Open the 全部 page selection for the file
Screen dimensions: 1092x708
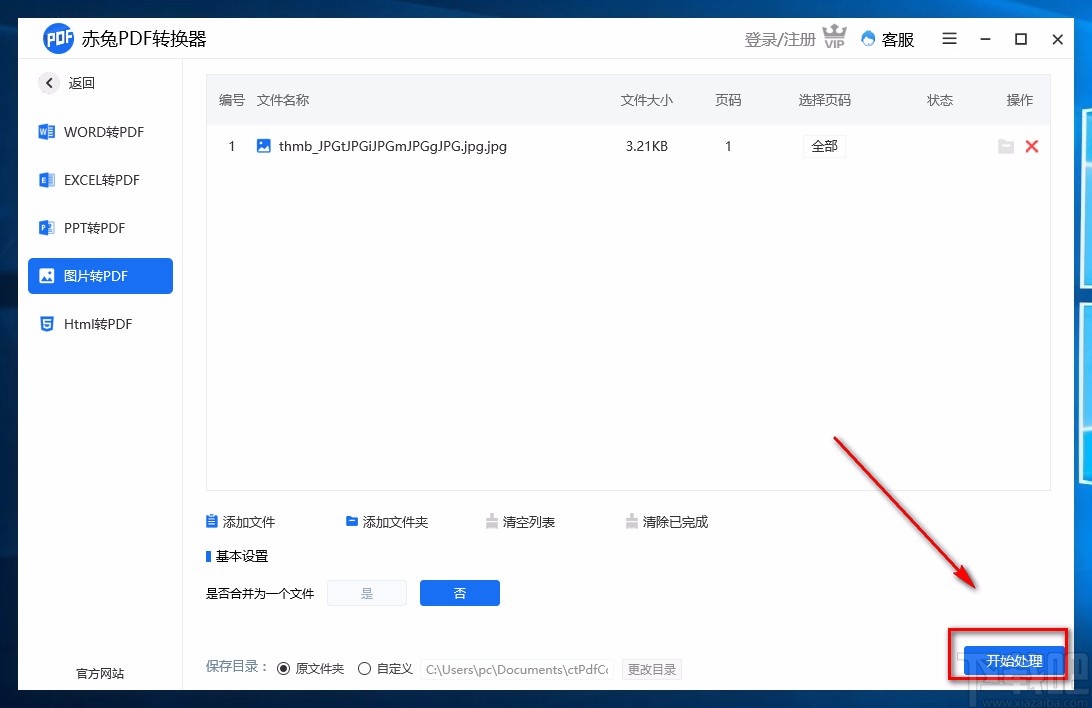[824, 146]
